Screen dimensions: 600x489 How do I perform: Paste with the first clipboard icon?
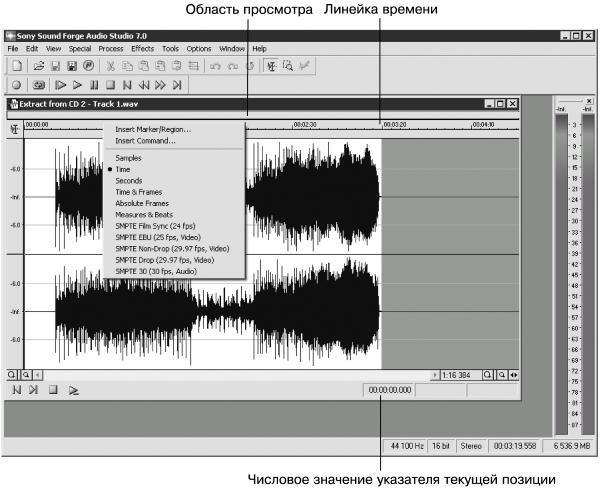(143, 66)
